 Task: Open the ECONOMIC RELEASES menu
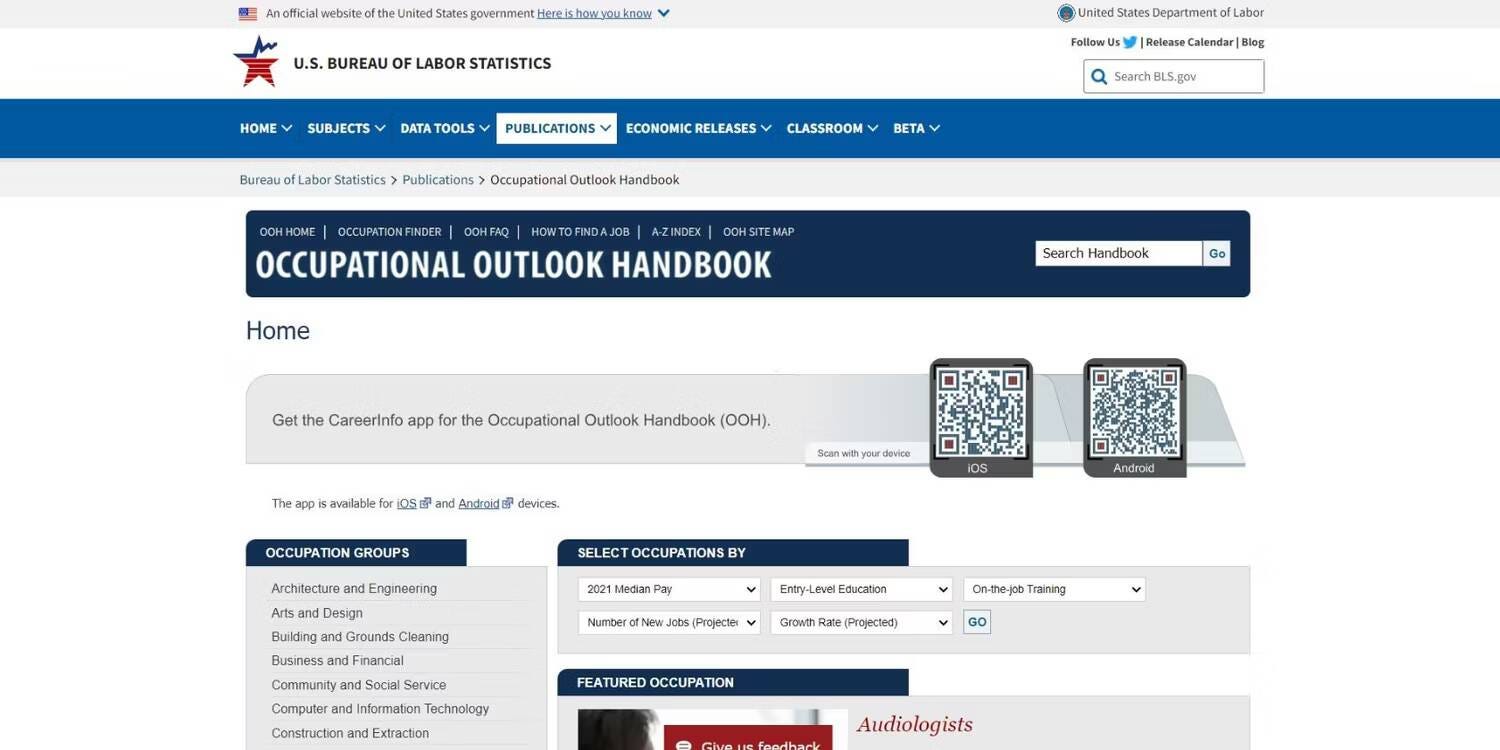699,128
